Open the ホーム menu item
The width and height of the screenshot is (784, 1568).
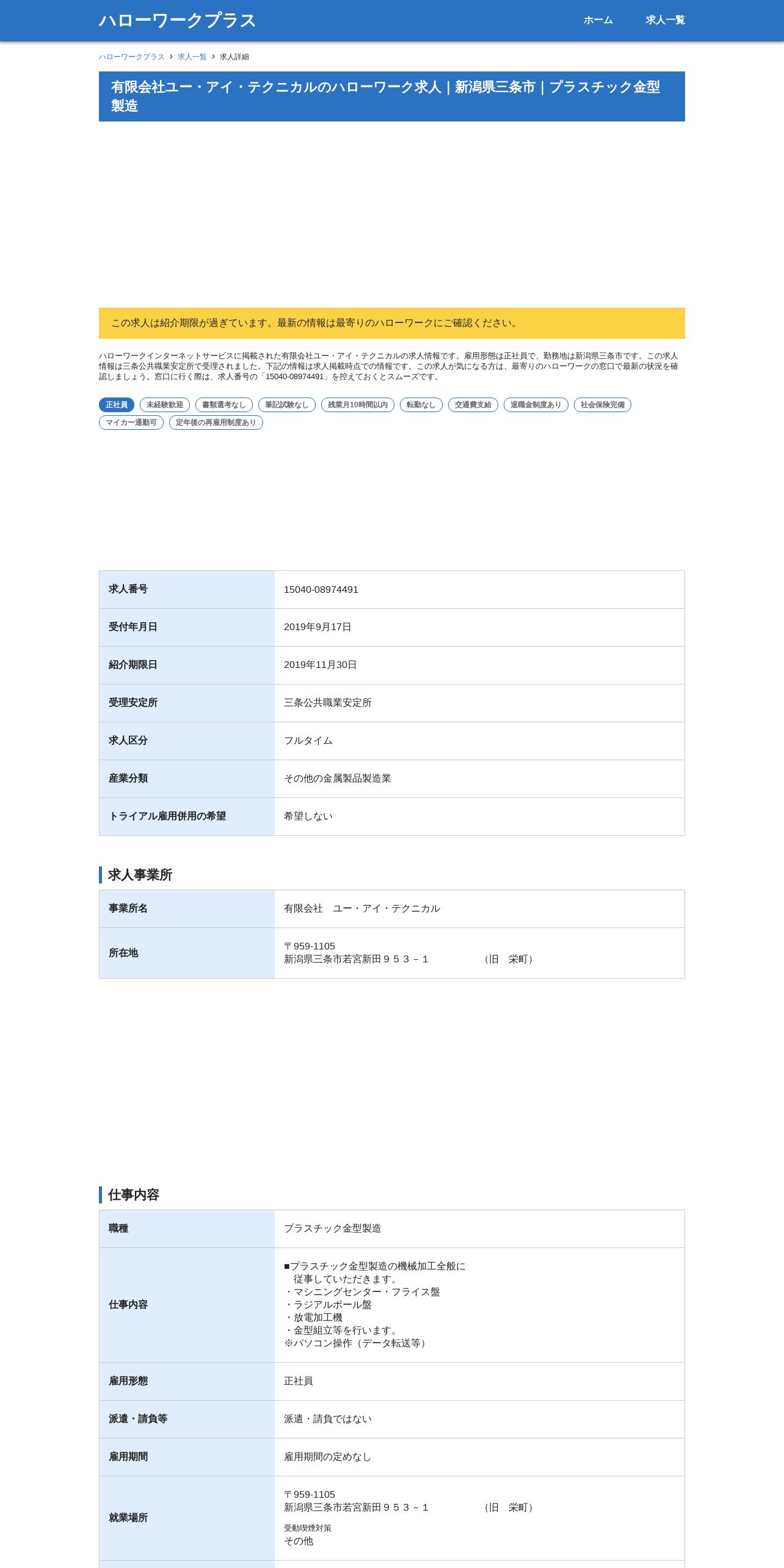click(598, 20)
